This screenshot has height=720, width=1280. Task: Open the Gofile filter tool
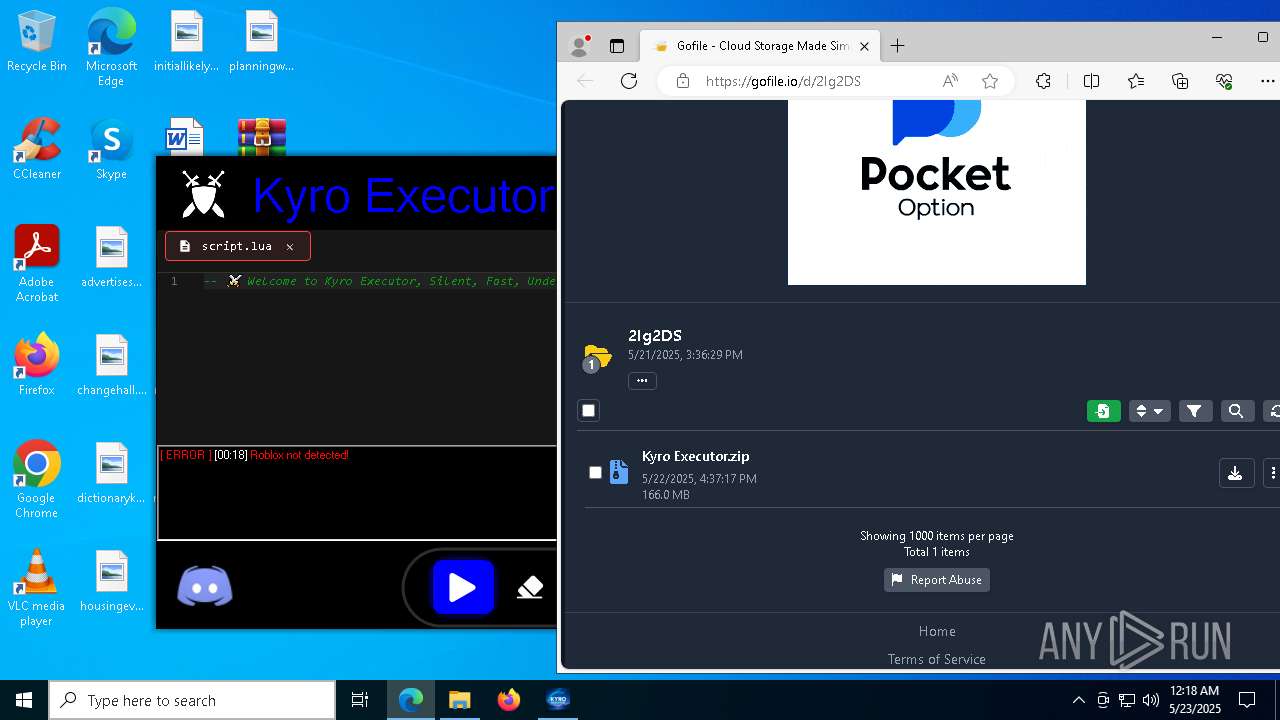(x=1195, y=411)
